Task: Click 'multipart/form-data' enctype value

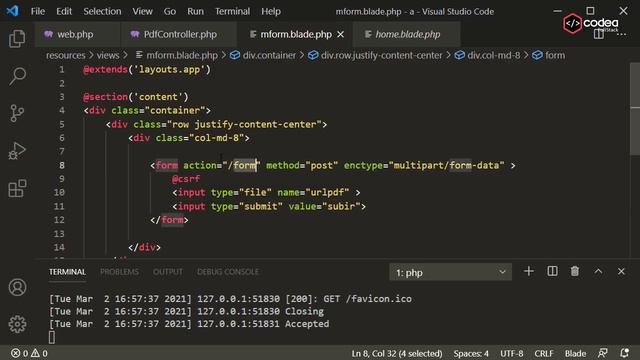Action: click(447, 165)
